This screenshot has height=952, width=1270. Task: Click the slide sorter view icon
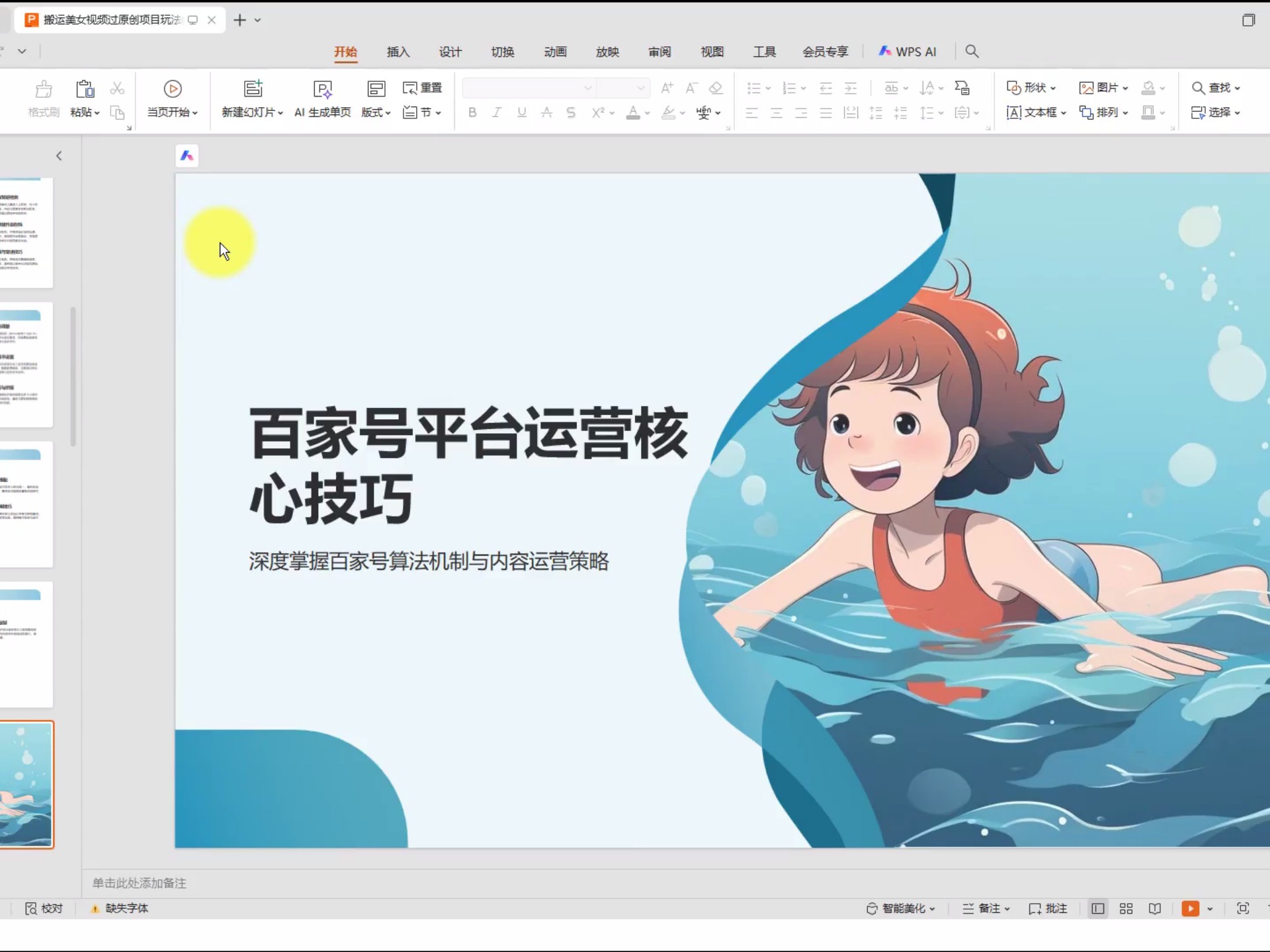click(x=1126, y=909)
